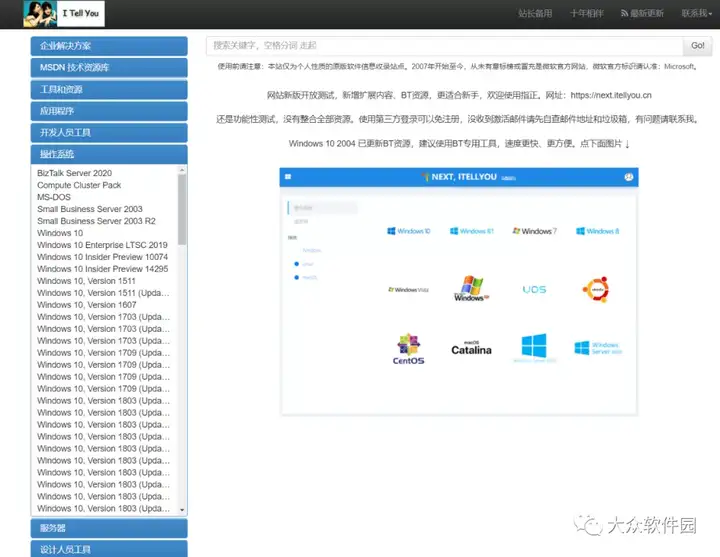Open the I Tell You logo
Screen dimensions: 720x557
[64, 14]
